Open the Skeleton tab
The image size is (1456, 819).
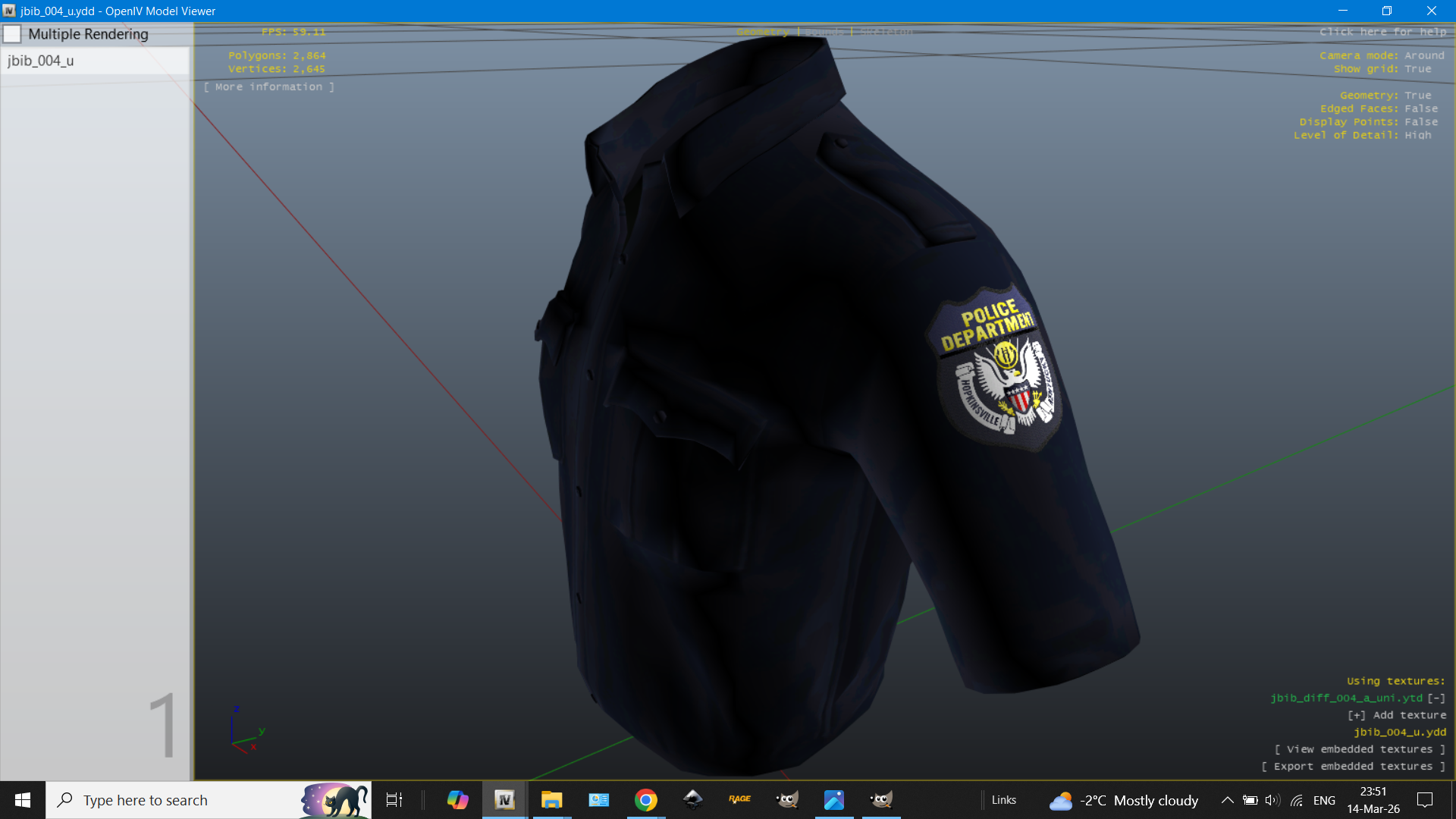tap(886, 32)
